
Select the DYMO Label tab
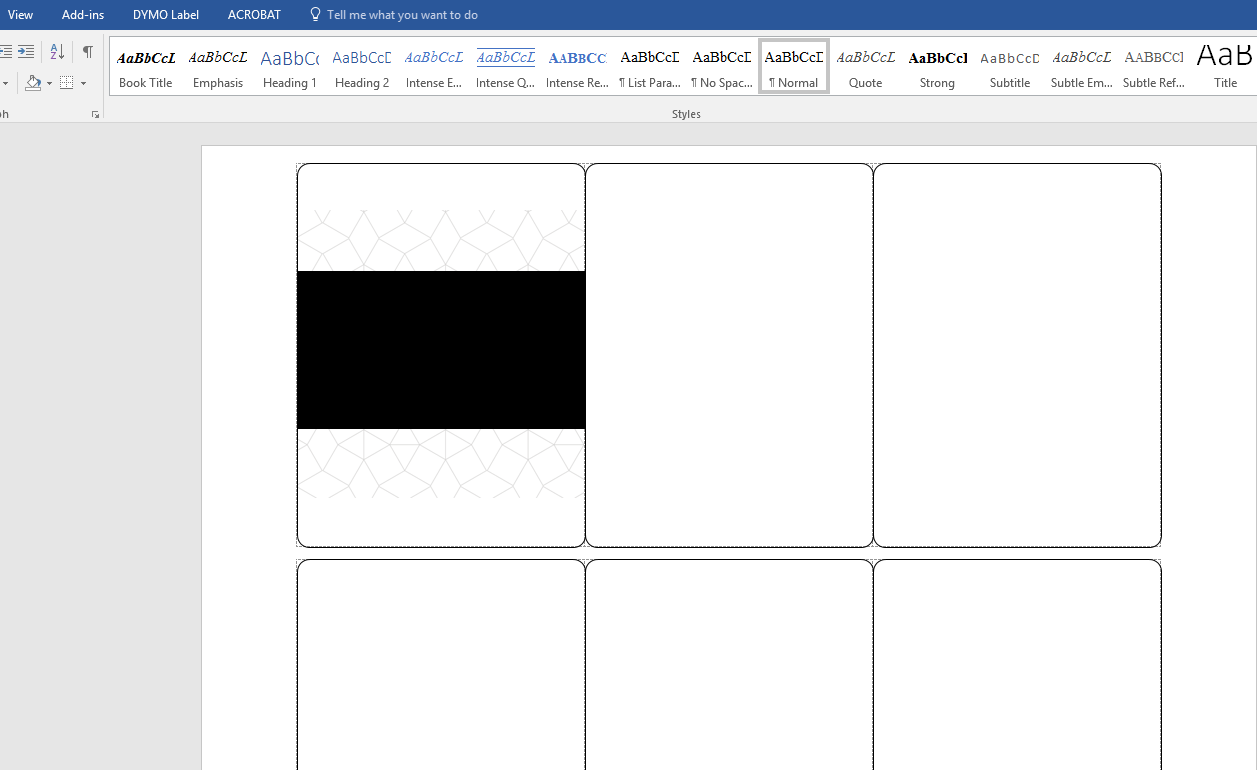point(165,14)
